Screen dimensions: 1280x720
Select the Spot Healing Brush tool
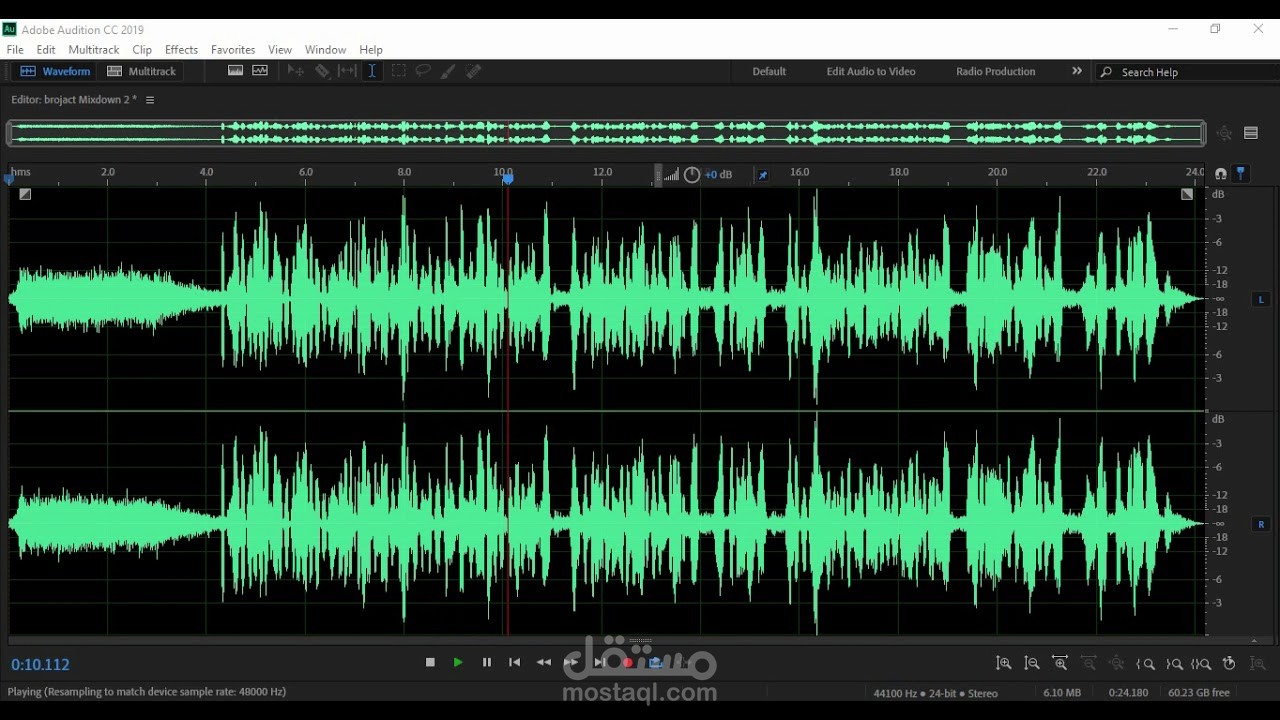(x=474, y=71)
